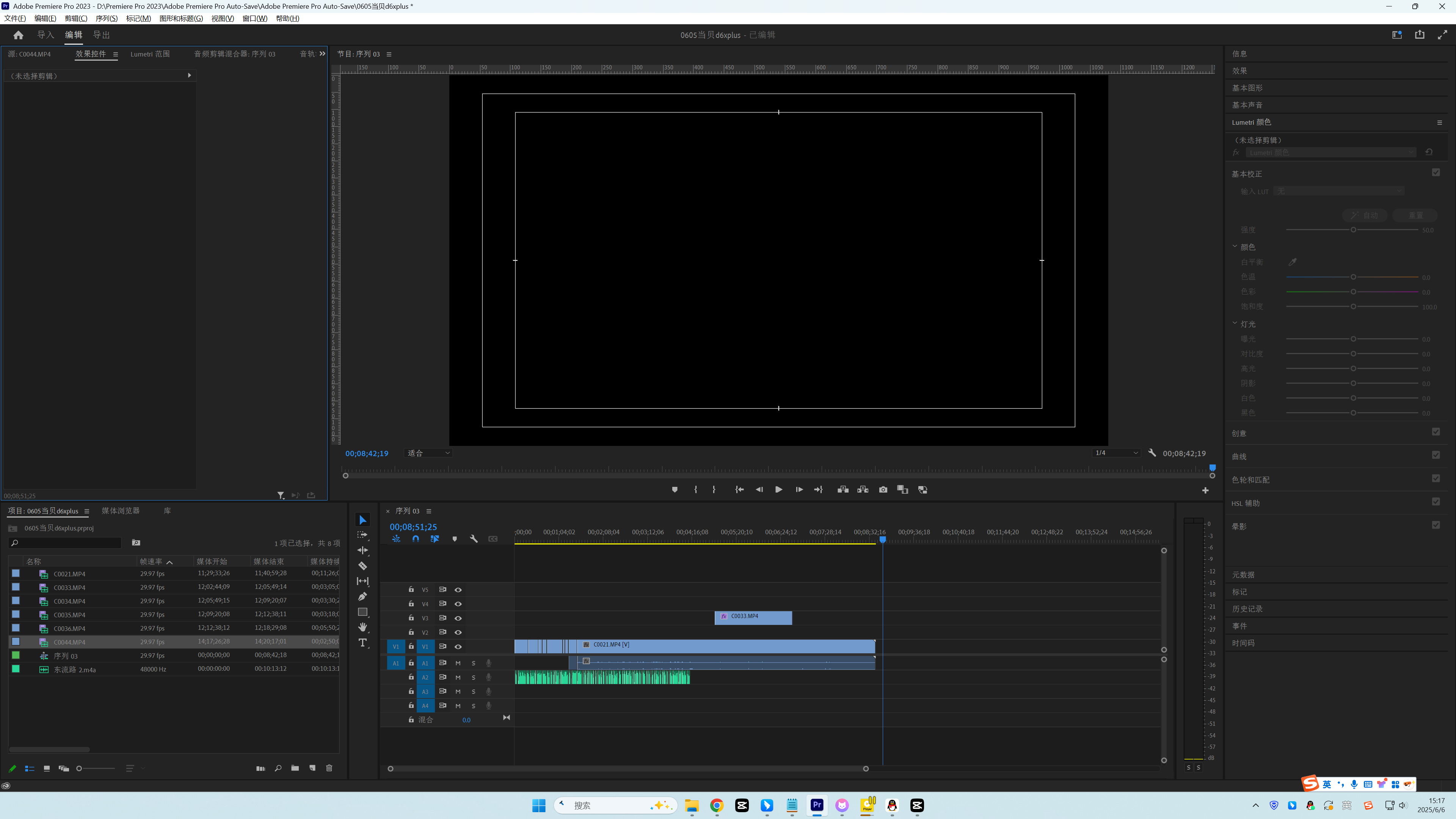This screenshot has height=819, width=1456.
Task: Toggle Linked Selection in the timeline
Action: 435,539
